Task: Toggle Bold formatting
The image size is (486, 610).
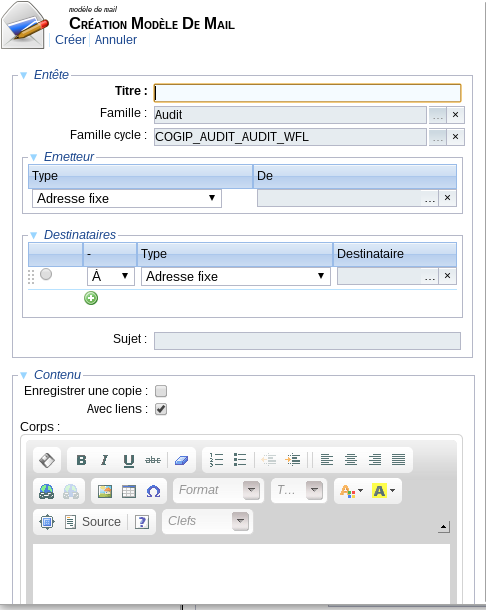Action: 81,460
